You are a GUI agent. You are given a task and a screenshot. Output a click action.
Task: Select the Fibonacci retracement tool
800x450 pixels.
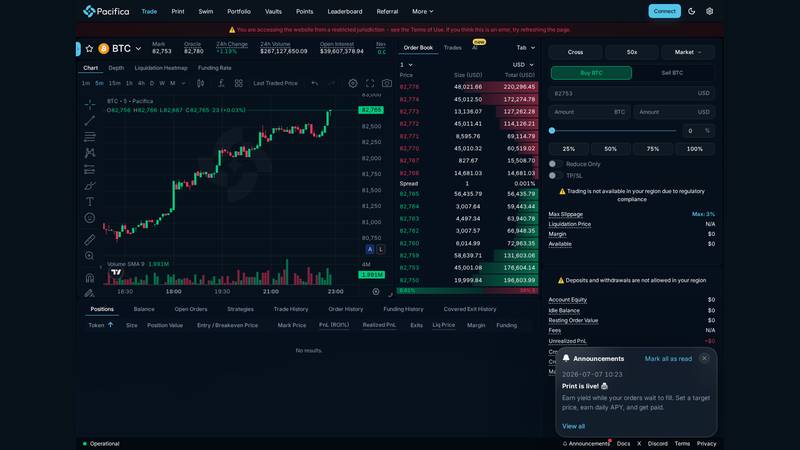click(x=90, y=137)
